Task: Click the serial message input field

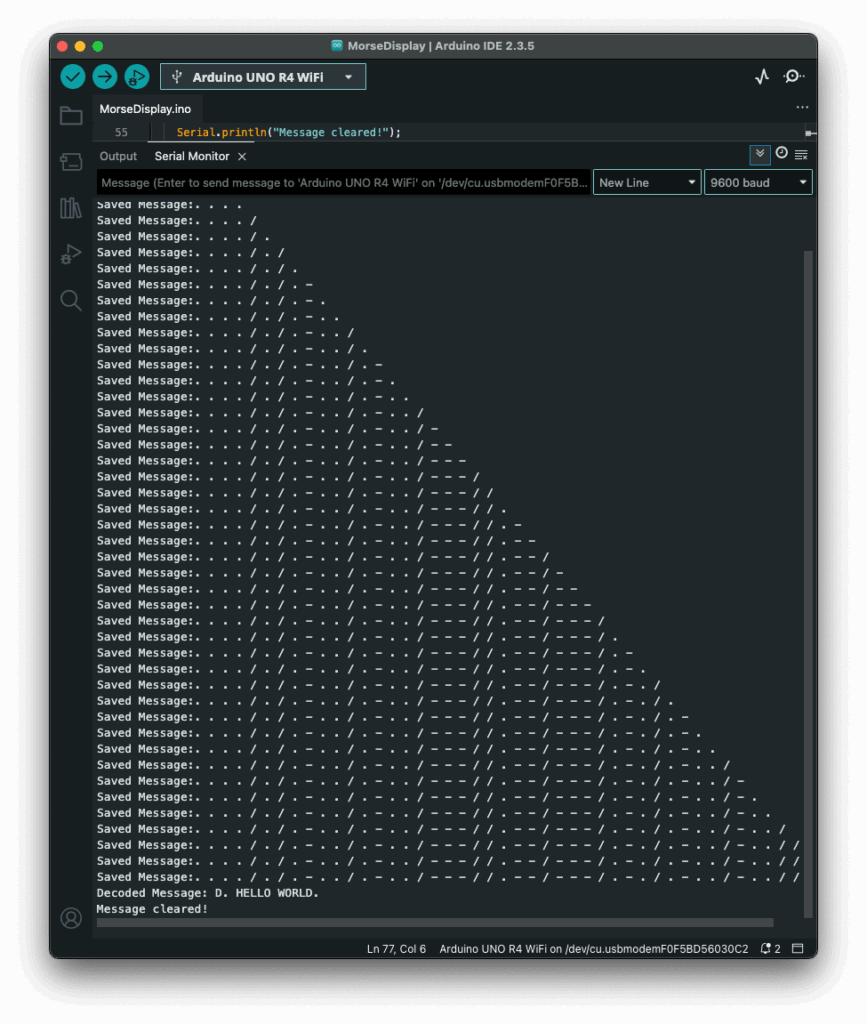Action: [x=343, y=183]
